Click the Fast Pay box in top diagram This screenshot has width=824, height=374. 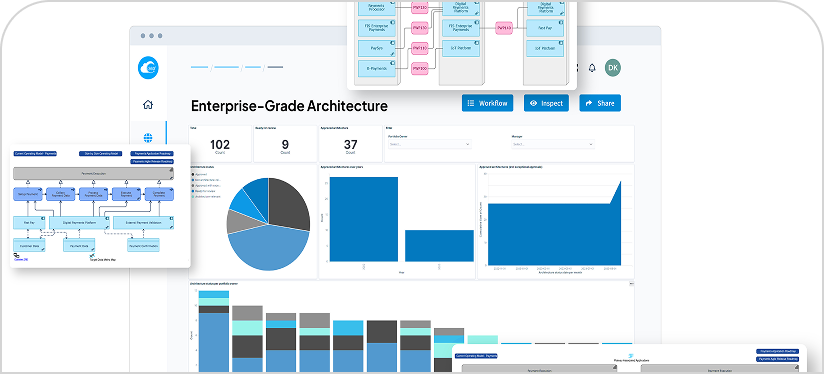point(545,28)
